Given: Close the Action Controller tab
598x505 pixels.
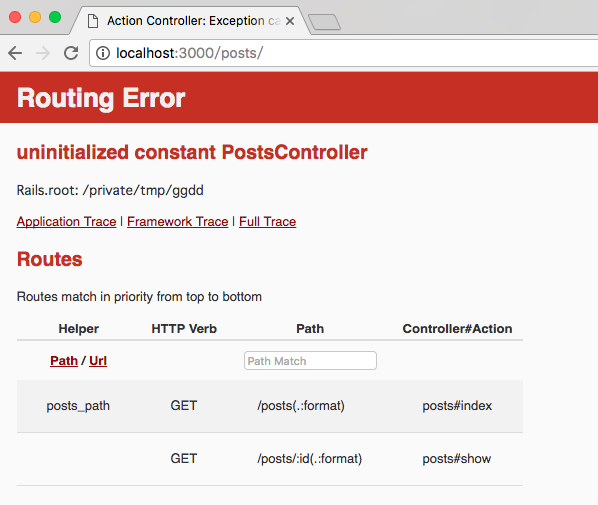Looking at the screenshot, I should point(290,21).
